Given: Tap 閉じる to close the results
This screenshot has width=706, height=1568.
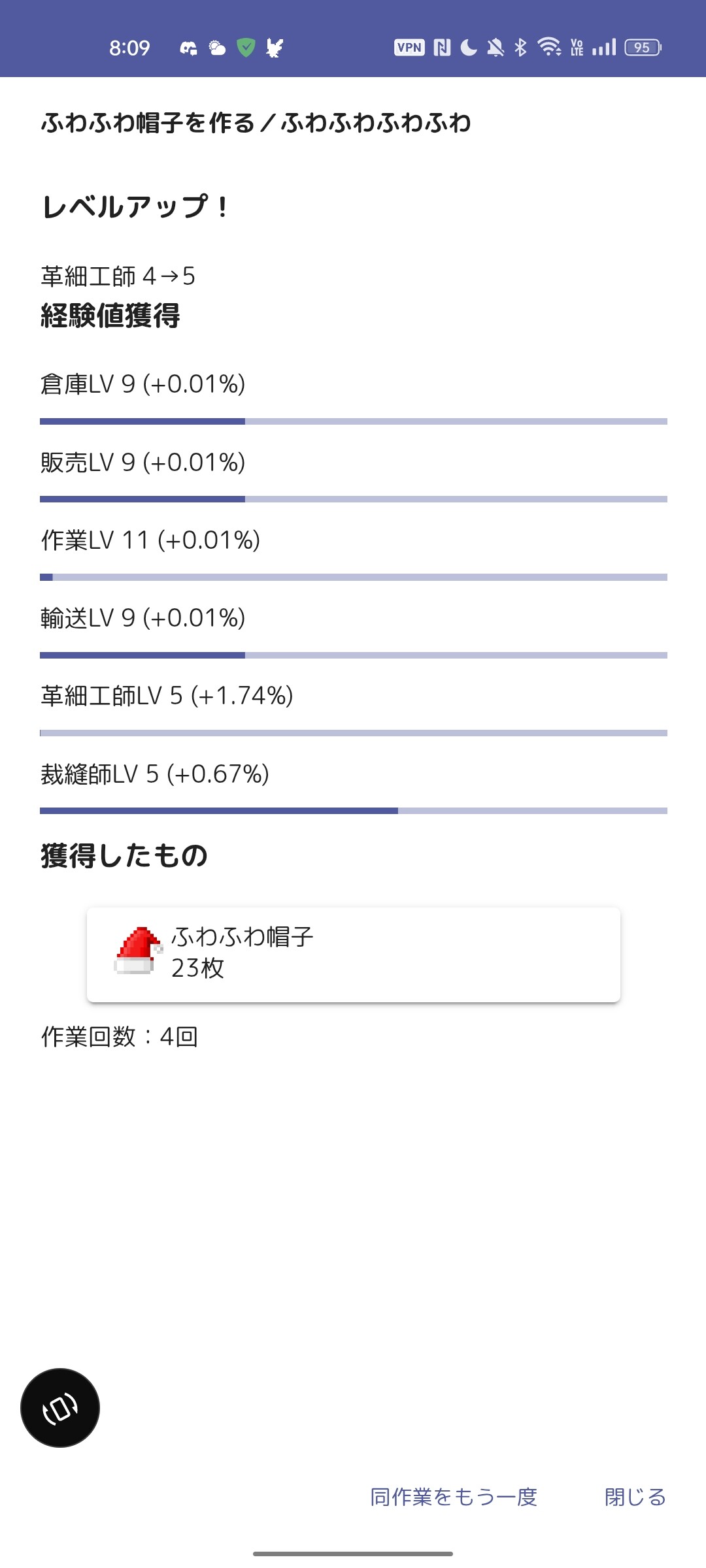Looking at the screenshot, I should pos(635,1497).
